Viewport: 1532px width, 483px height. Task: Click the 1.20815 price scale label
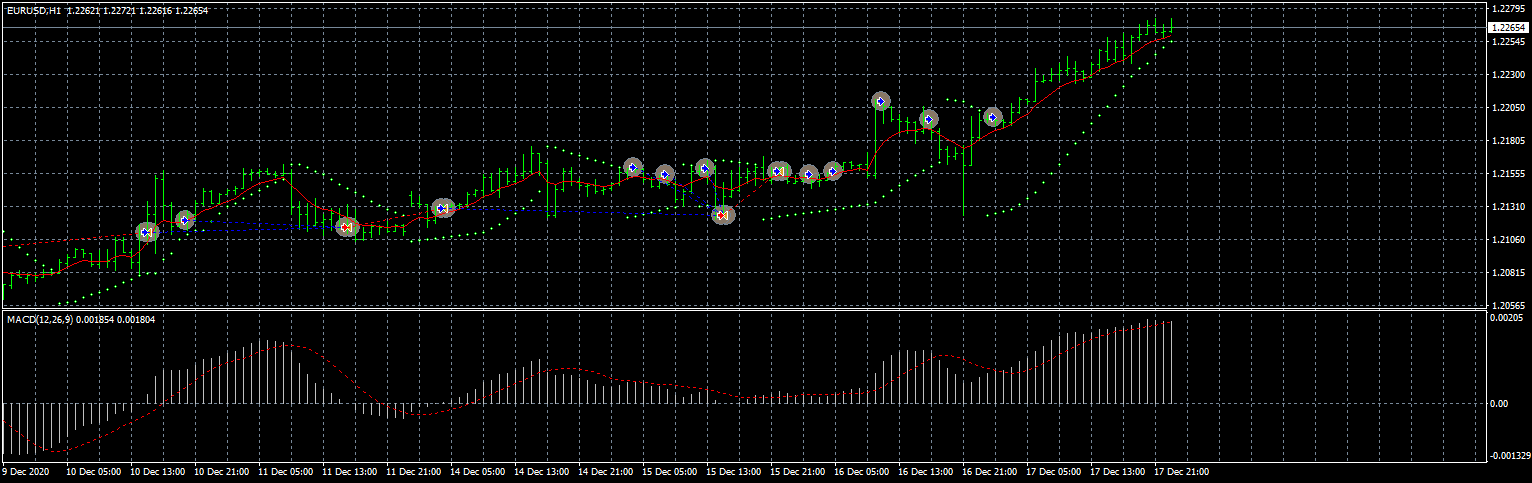[x=1506, y=273]
